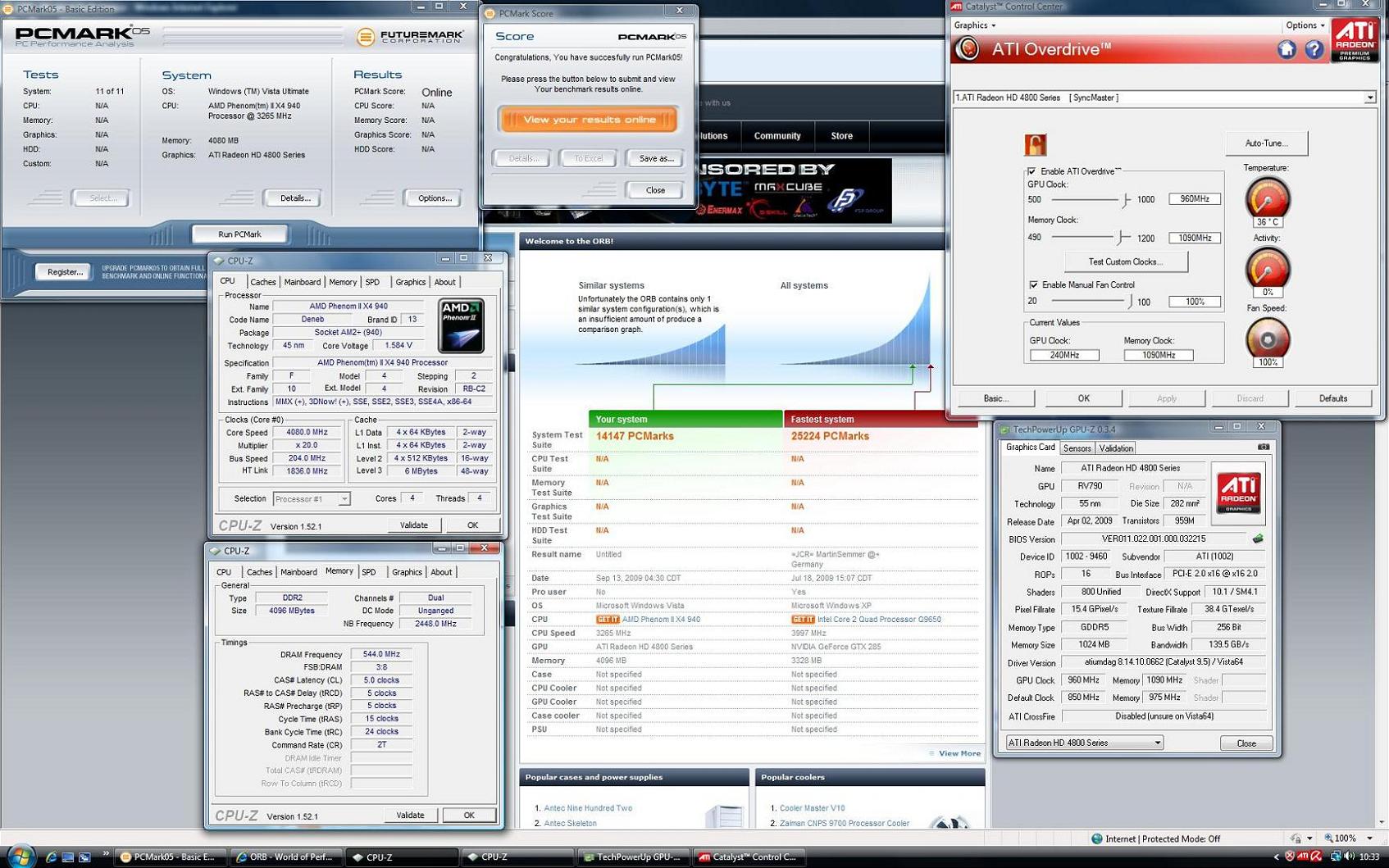The image size is (1389, 868).
Task: Open the Validation tab in GPU-Z
Action: click(x=1115, y=448)
